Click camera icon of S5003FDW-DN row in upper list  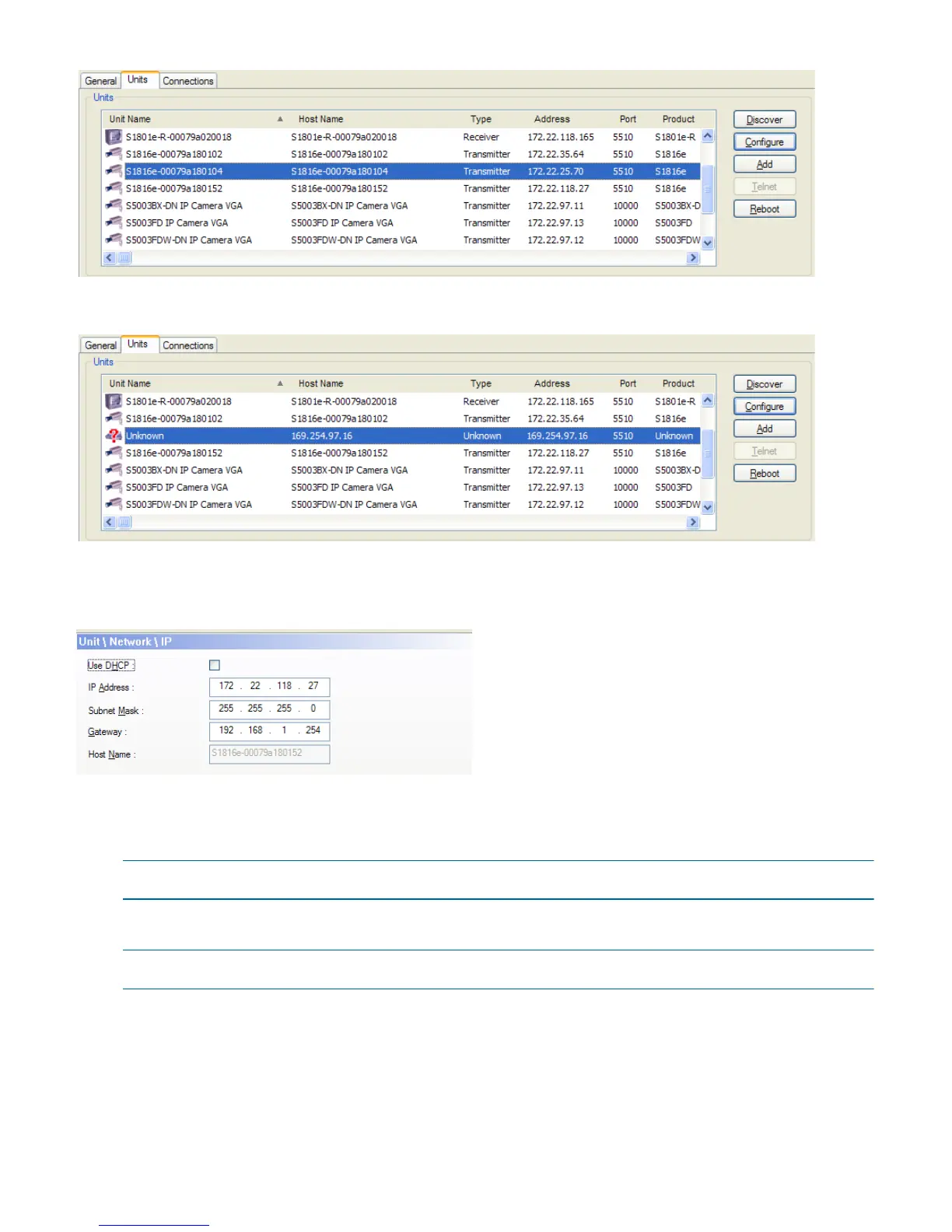coord(114,240)
